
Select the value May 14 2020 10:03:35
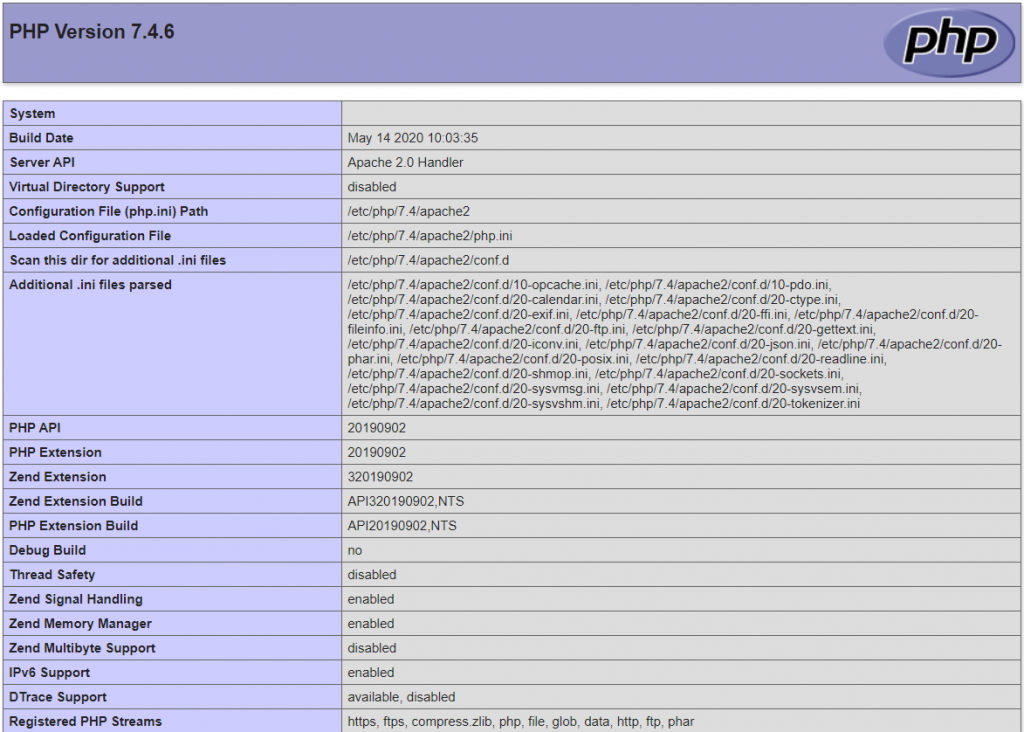pyautogui.click(x=413, y=138)
